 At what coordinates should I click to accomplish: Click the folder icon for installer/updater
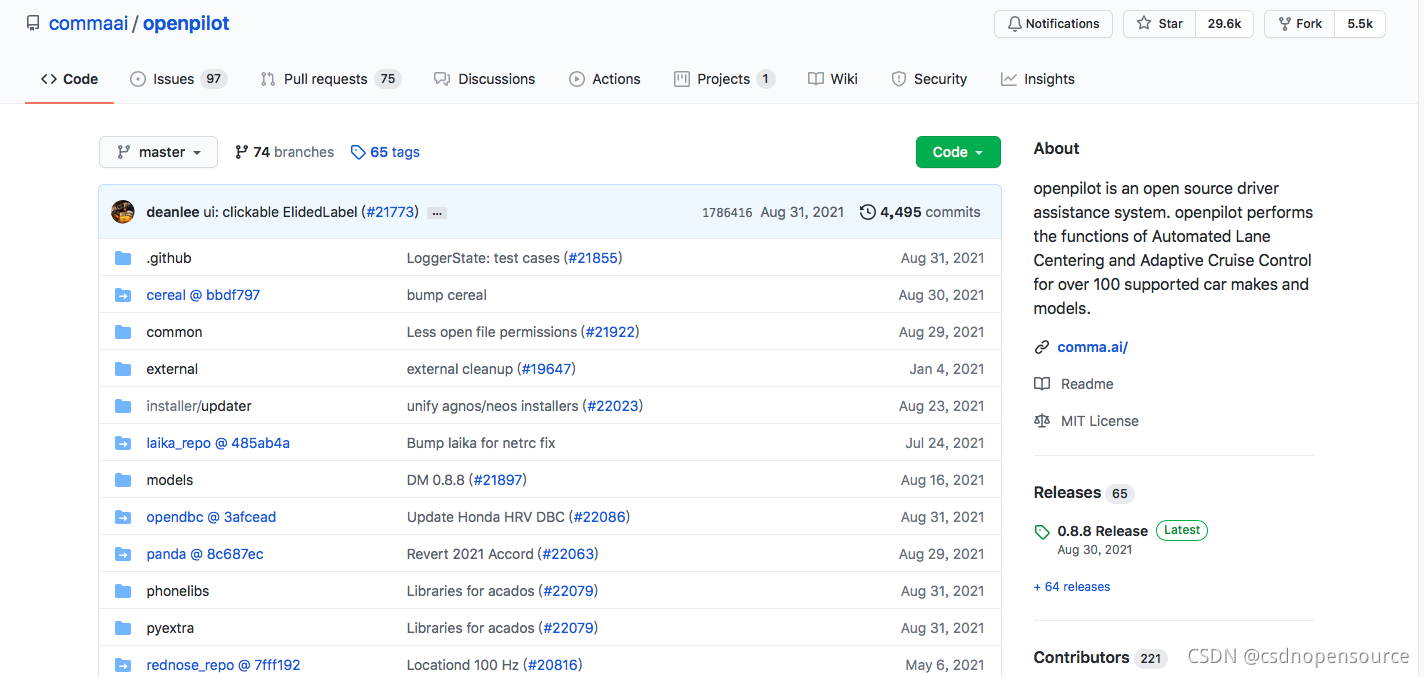coord(123,406)
